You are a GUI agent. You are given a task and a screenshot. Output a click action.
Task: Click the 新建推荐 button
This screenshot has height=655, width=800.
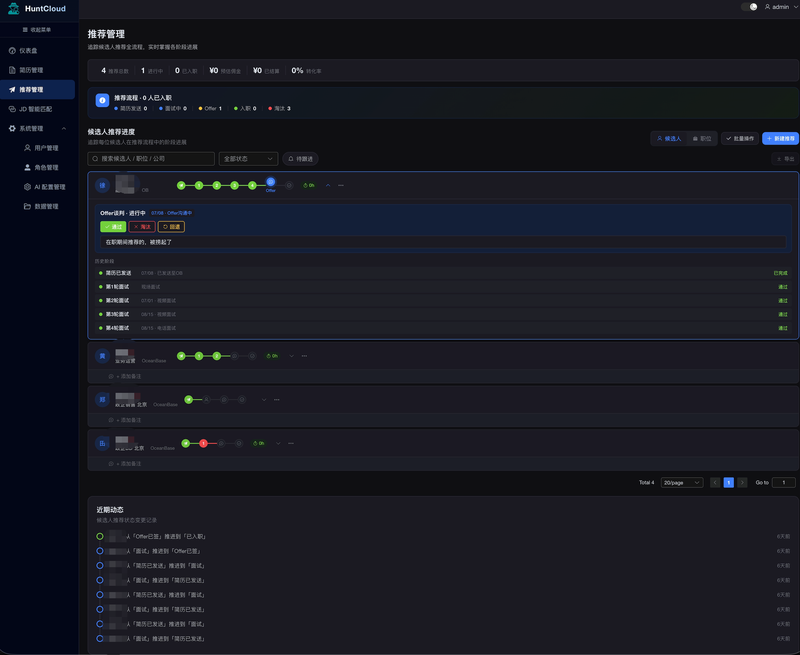pos(780,138)
